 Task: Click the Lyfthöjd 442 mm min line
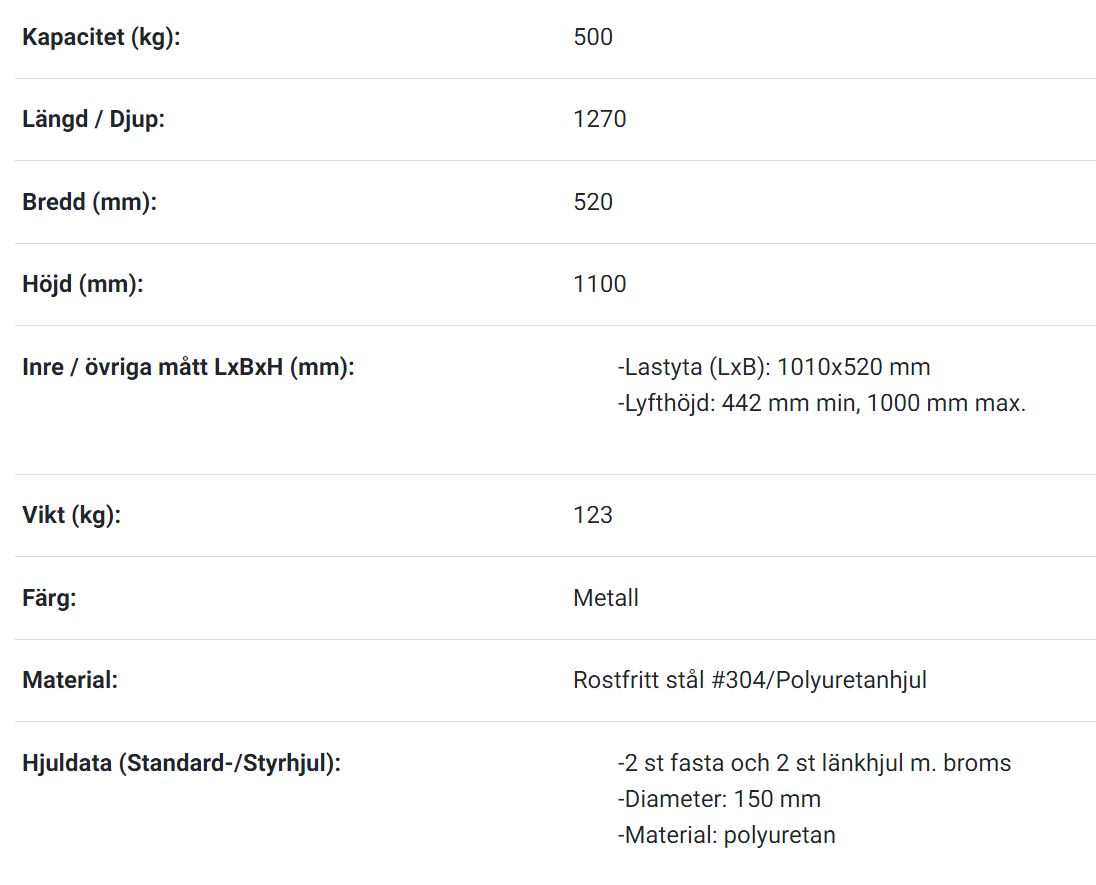click(x=821, y=403)
